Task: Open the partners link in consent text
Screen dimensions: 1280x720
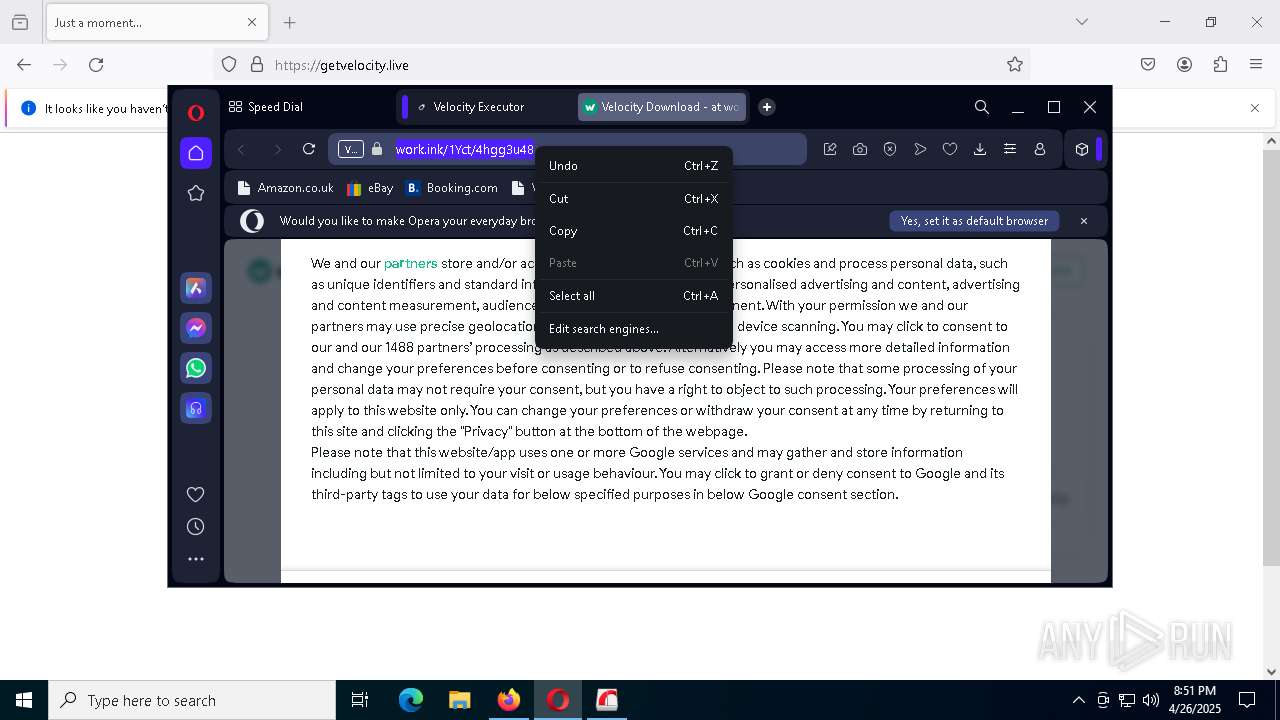Action: point(411,263)
